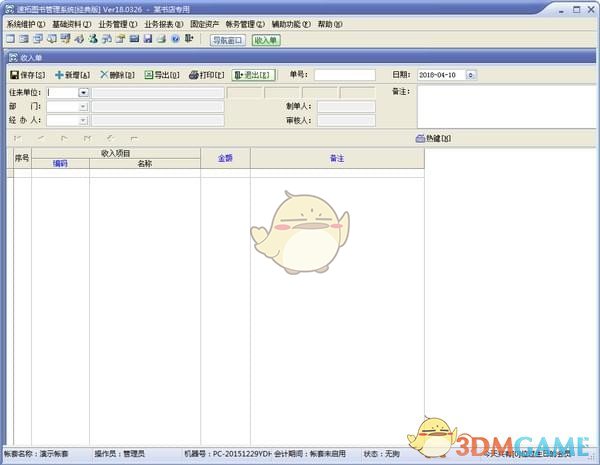
Task: Click the 备注 table column header
Action: (x=337, y=158)
